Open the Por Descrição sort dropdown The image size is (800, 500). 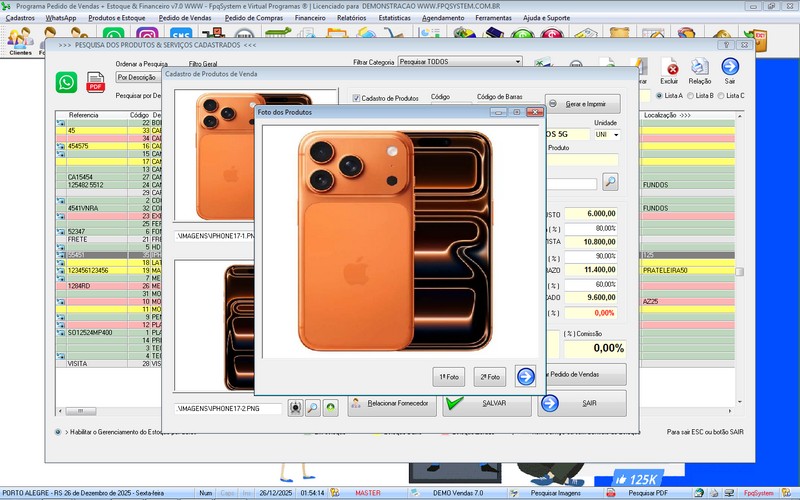pyautogui.click(x=136, y=77)
